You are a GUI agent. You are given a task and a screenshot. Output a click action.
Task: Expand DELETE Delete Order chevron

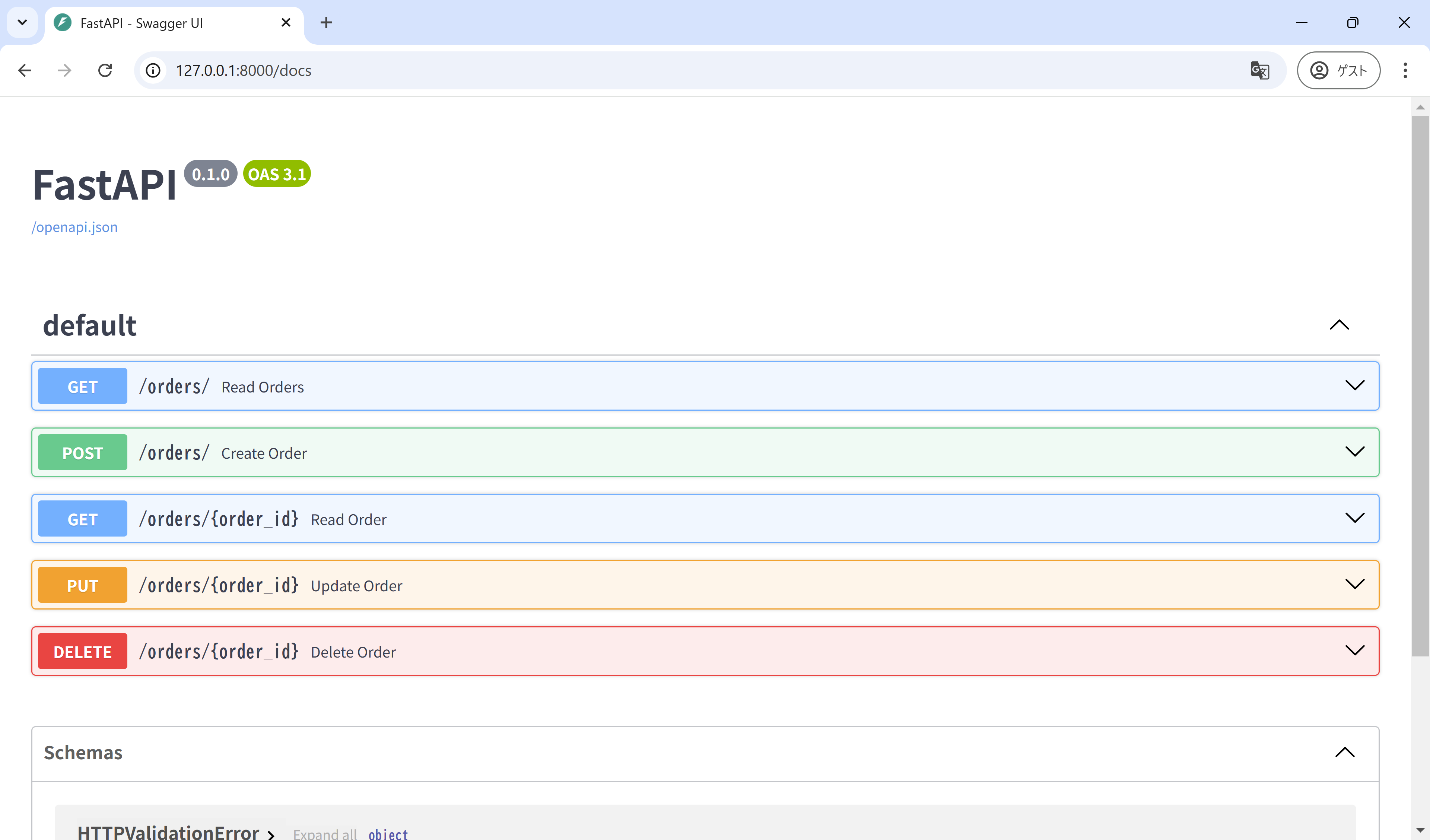tap(1354, 651)
